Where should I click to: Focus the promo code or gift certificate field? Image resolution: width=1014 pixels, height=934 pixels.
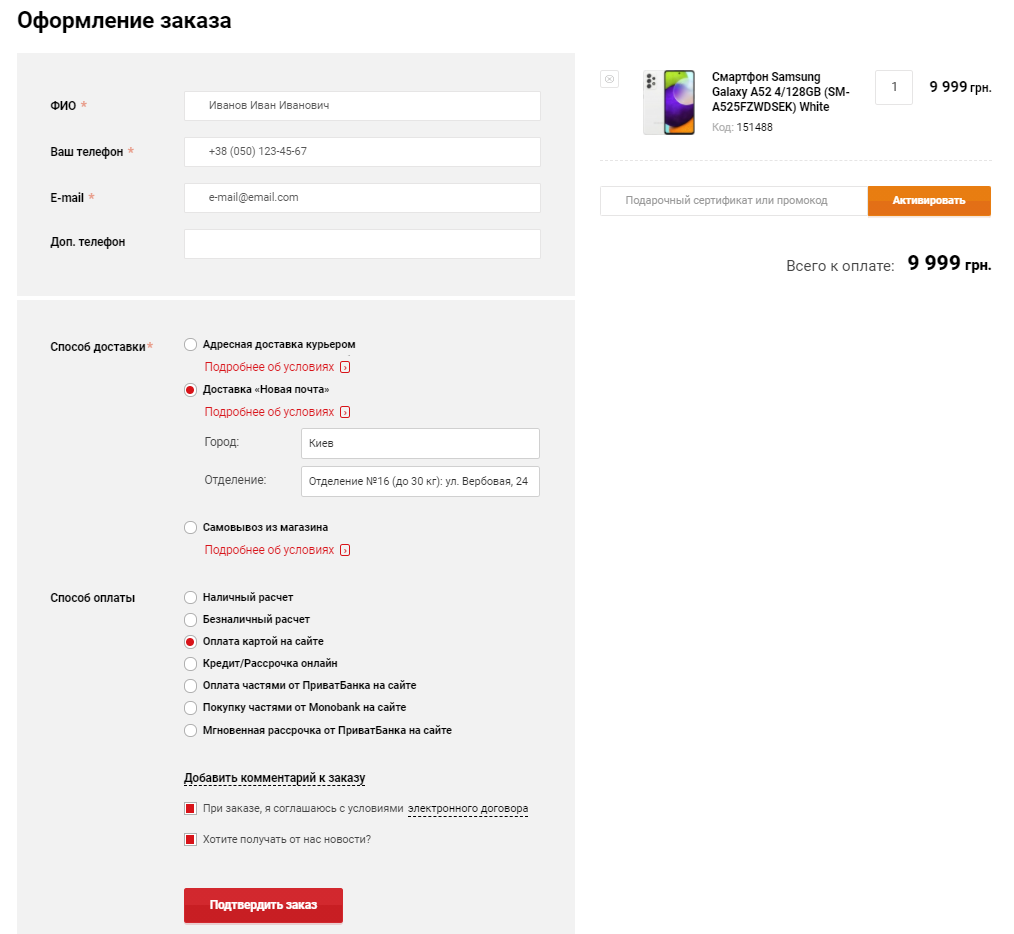point(733,201)
